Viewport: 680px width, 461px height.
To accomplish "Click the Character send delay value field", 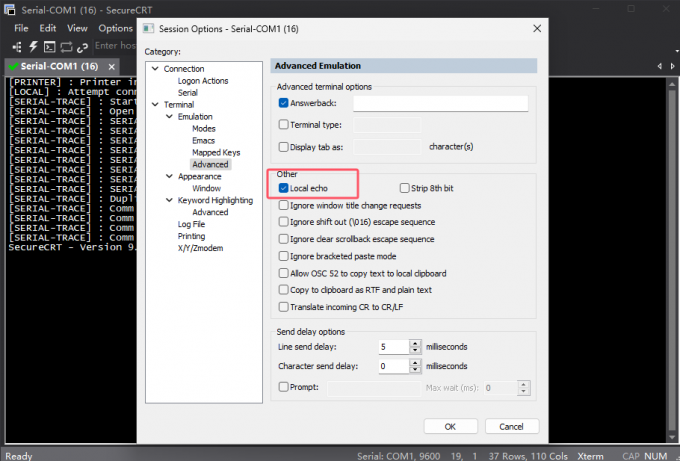I will 394,366.
